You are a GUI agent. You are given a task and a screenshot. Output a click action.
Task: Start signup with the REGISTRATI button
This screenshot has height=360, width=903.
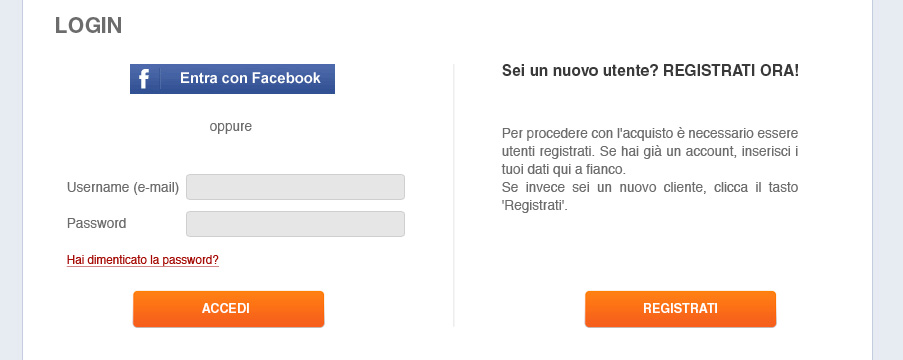pos(681,309)
